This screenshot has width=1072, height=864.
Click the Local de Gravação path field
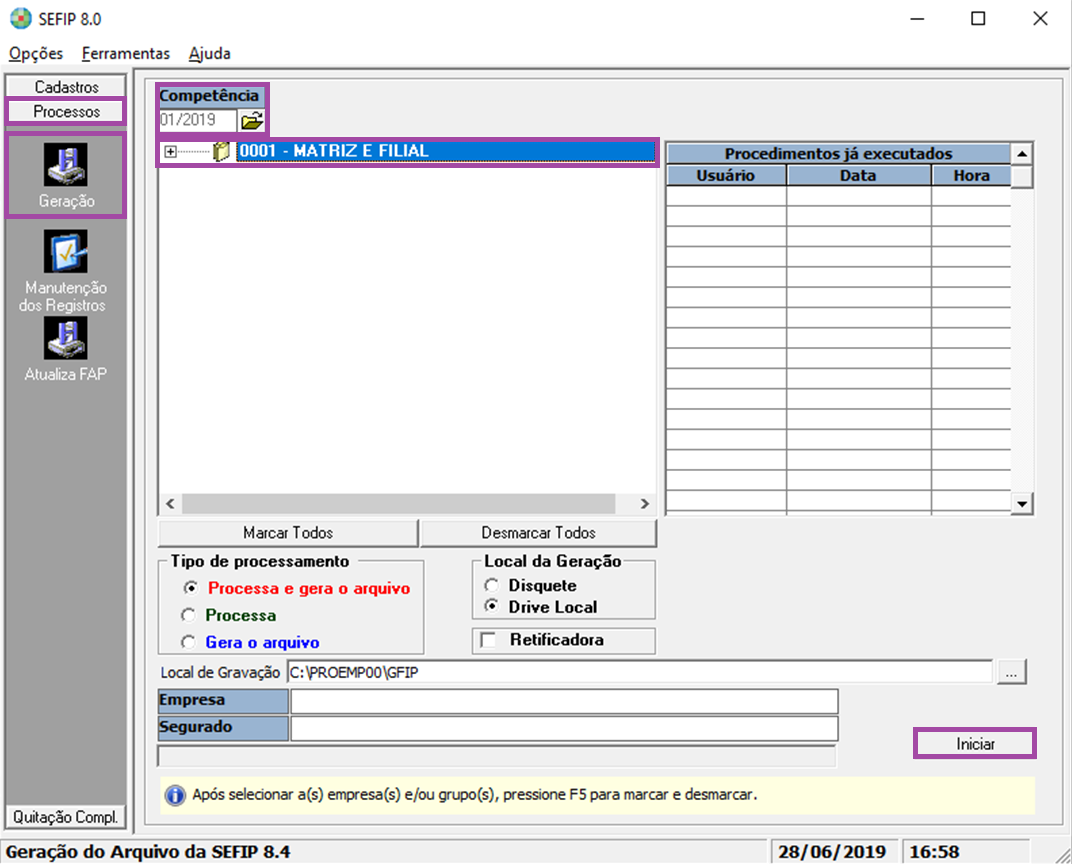click(x=639, y=673)
